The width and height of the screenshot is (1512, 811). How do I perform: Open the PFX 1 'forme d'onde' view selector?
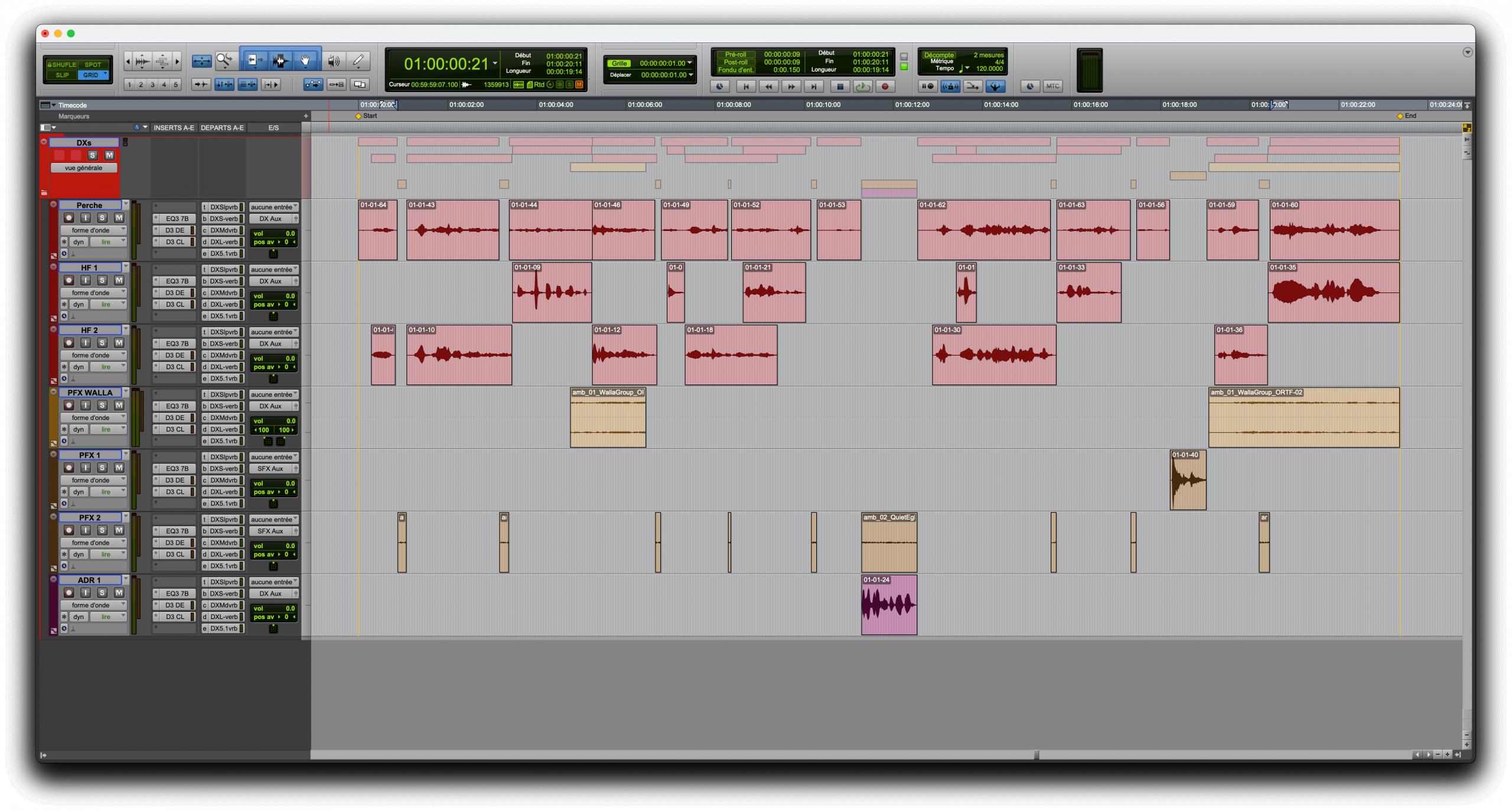(94, 480)
